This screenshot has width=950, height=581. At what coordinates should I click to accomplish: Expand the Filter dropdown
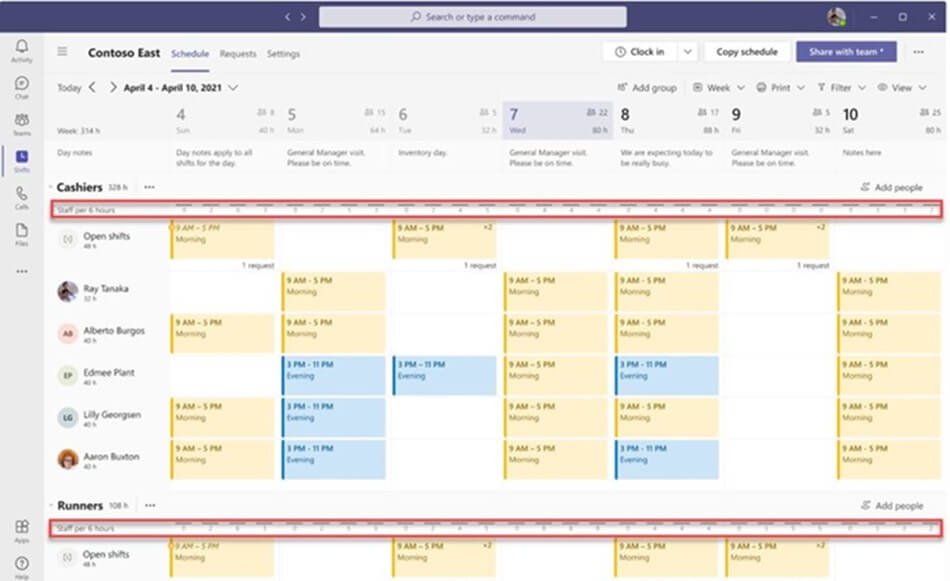tap(840, 88)
